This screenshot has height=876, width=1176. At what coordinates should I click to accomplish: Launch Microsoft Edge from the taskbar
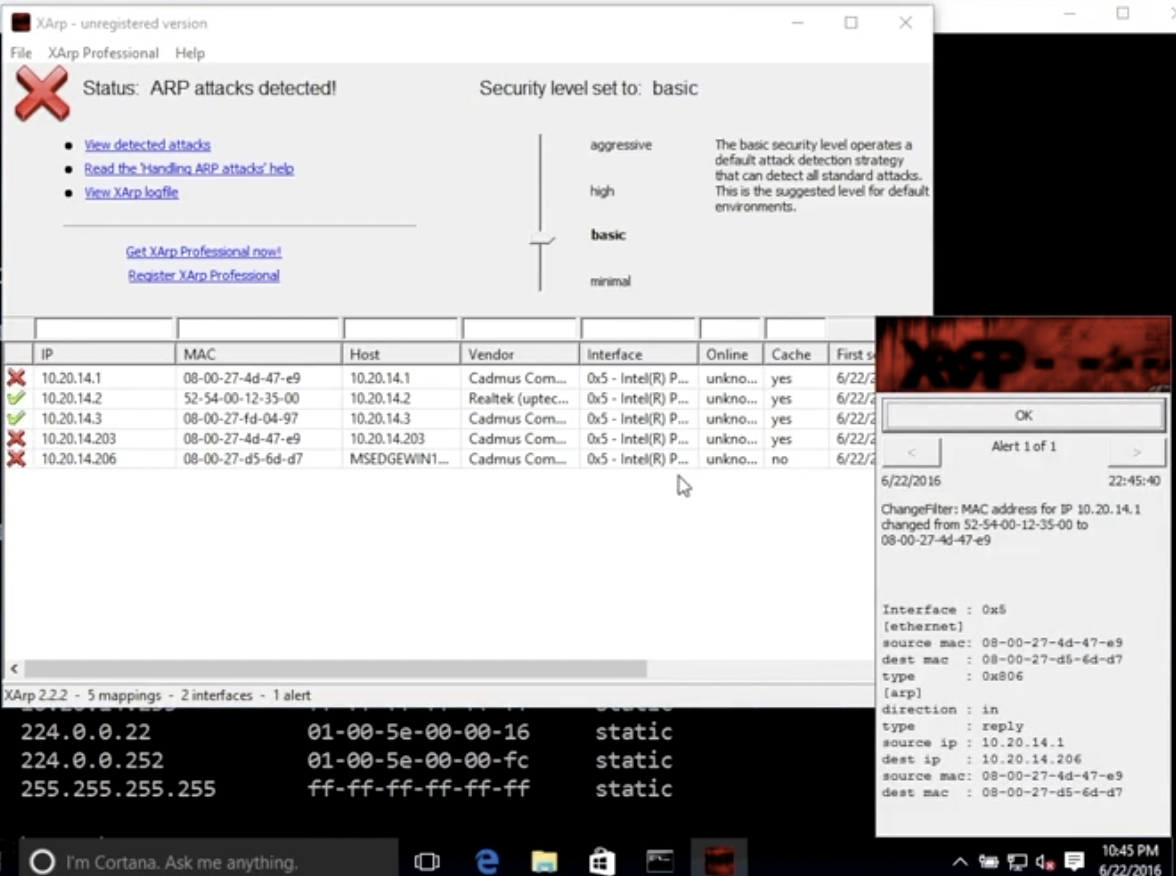point(487,862)
